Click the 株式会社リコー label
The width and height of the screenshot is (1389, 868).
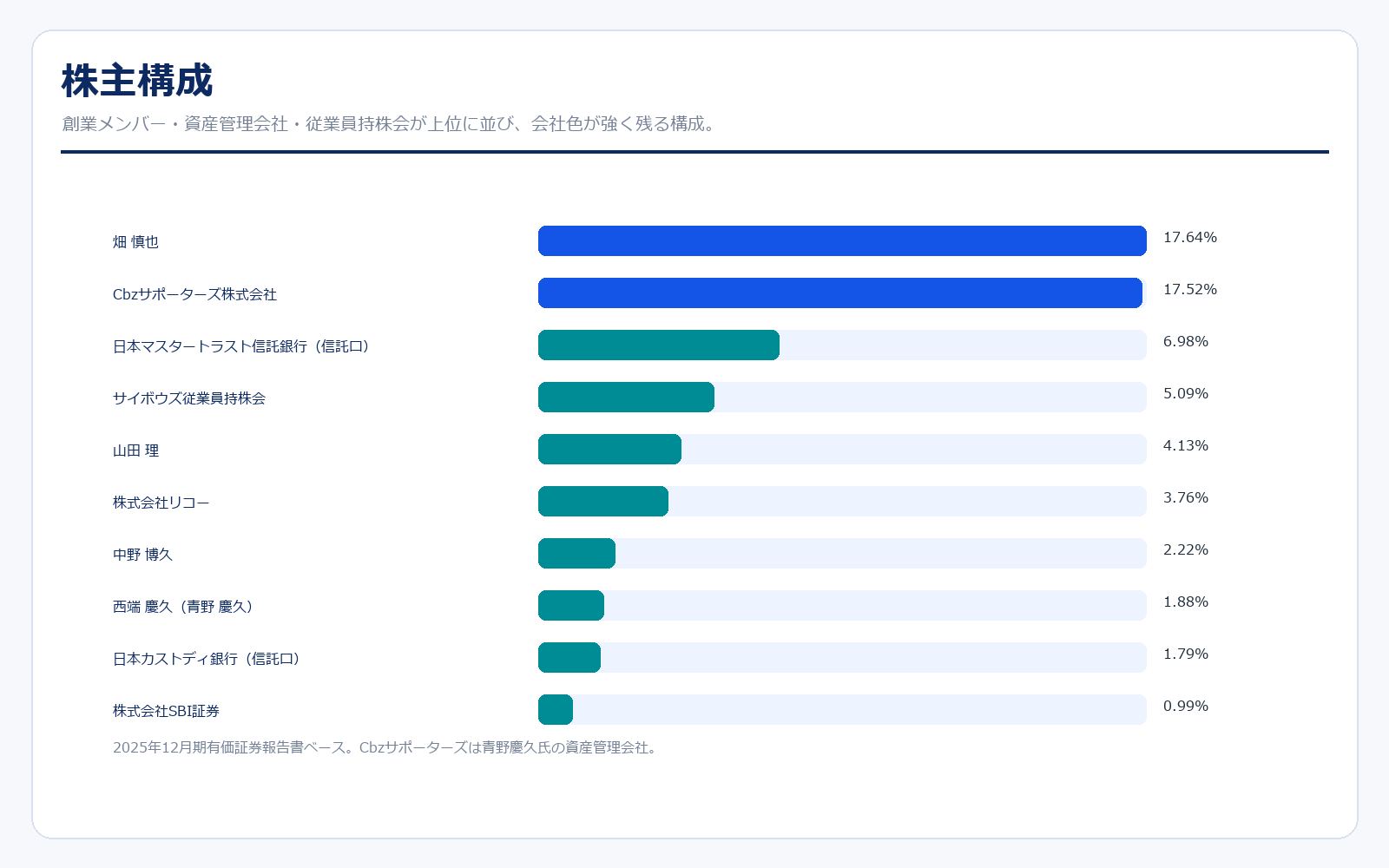tap(161, 503)
